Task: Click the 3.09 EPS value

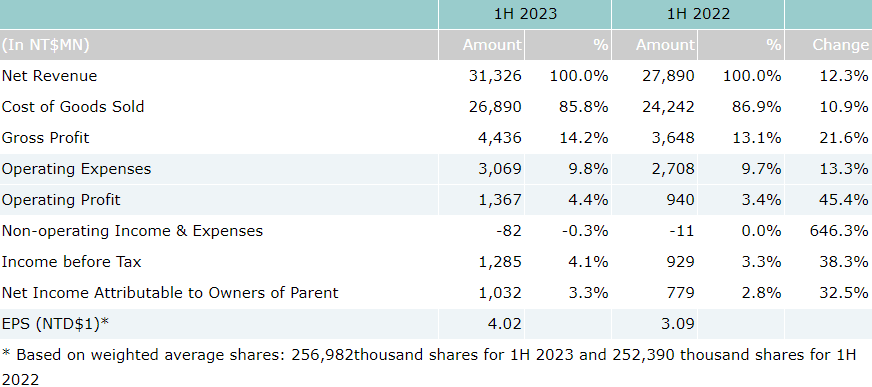Action: (678, 324)
